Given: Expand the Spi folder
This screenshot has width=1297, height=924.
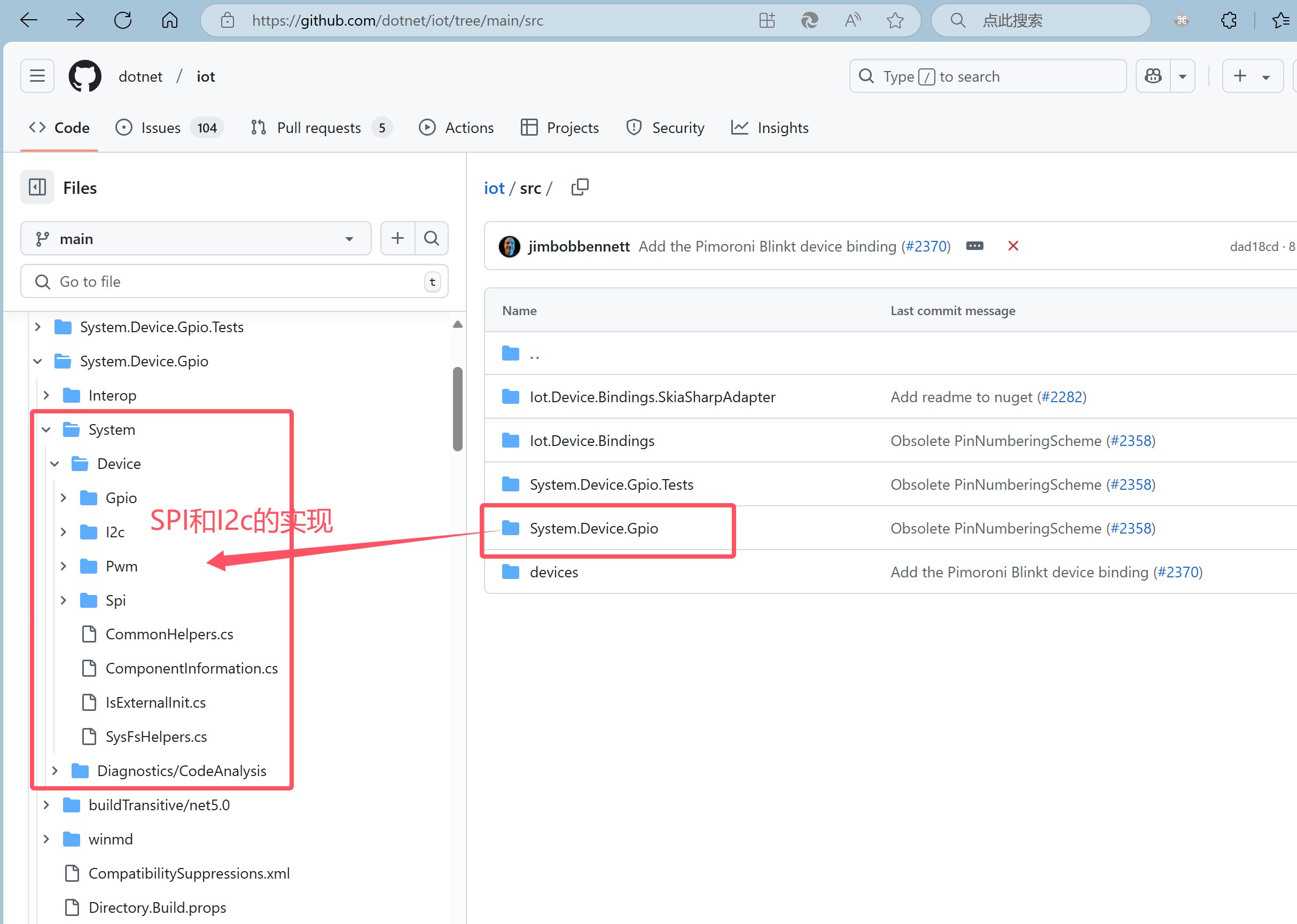Looking at the screenshot, I should pos(64,600).
